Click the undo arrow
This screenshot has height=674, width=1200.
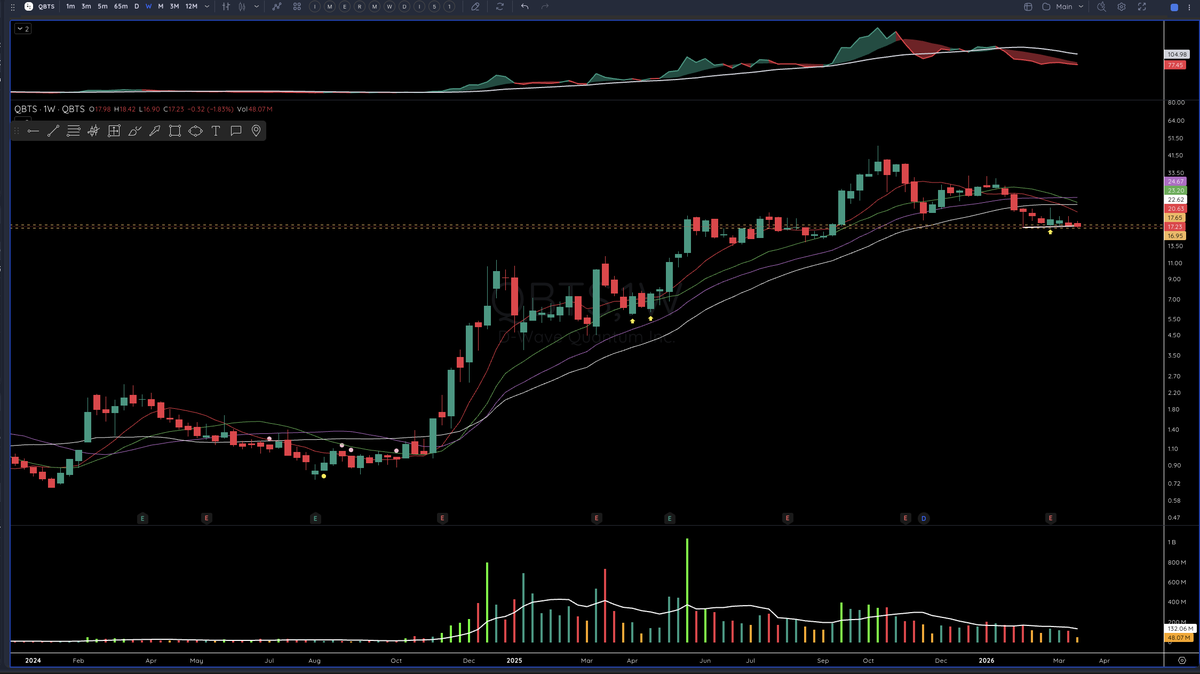pos(525,7)
